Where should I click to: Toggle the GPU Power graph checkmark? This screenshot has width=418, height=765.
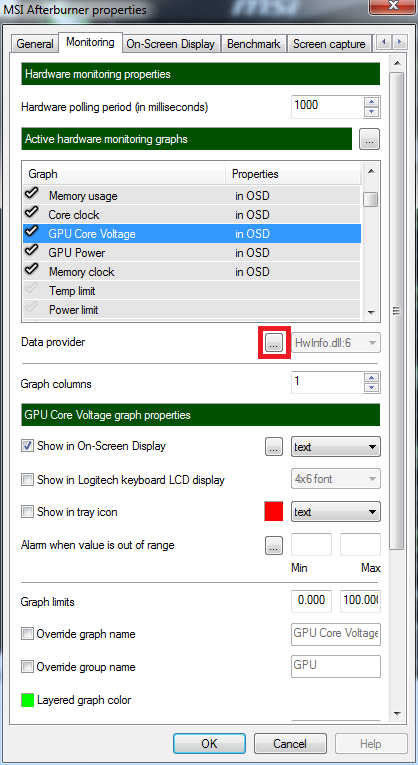(32, 251)
